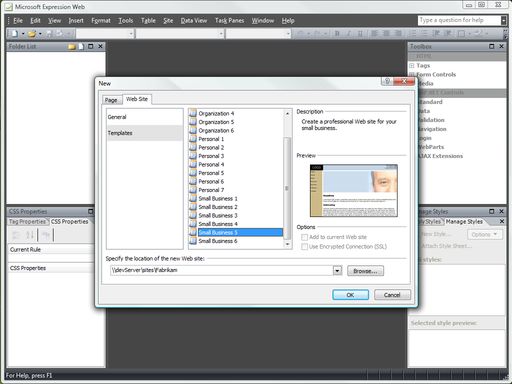Click the bulleted list toolbar icon
Screen dimensions: 512x384
[x=424, y=33]
